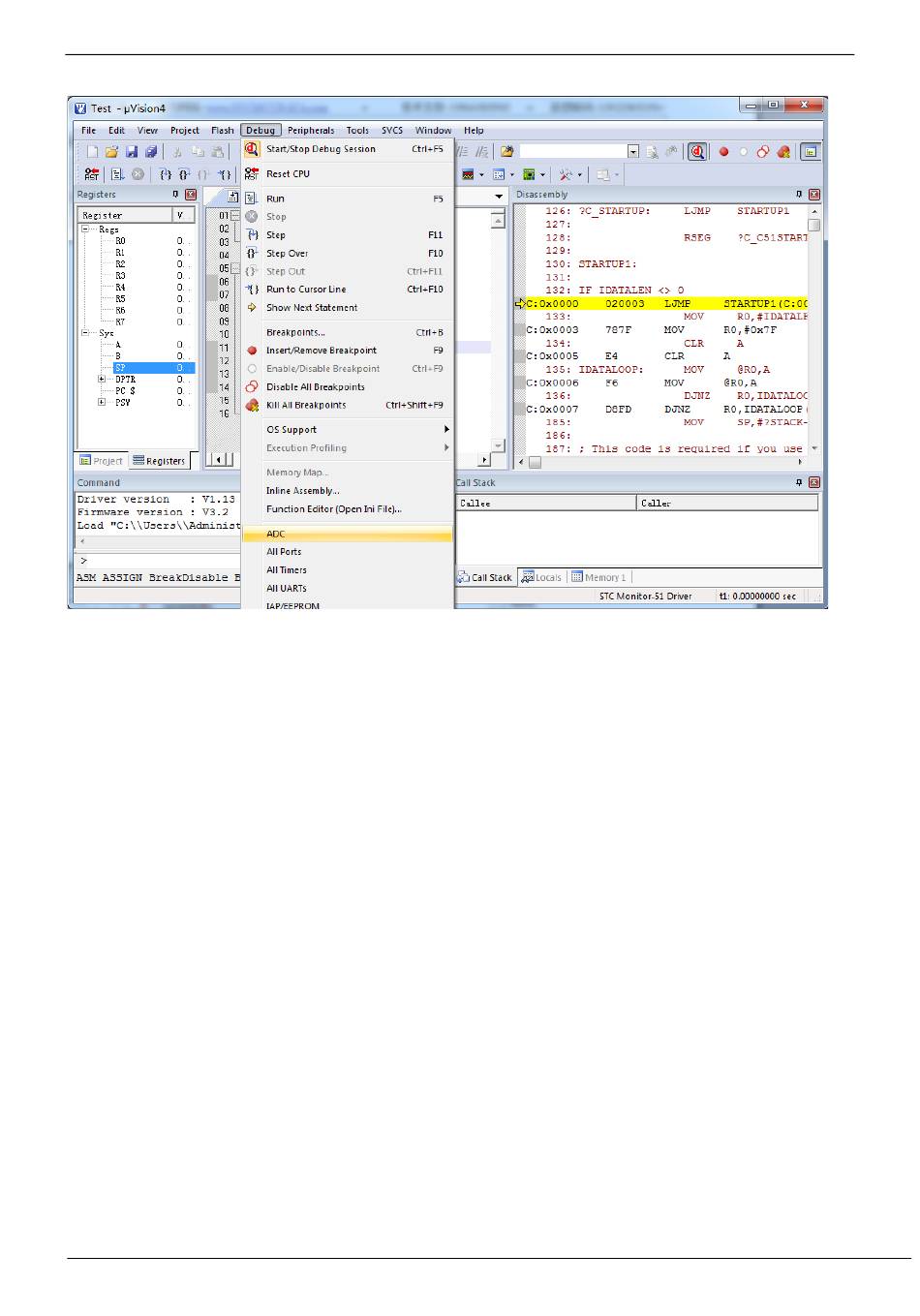
Task: Select Show Next Statement entry
Action: pyautogui.click(x=348, y=308)
